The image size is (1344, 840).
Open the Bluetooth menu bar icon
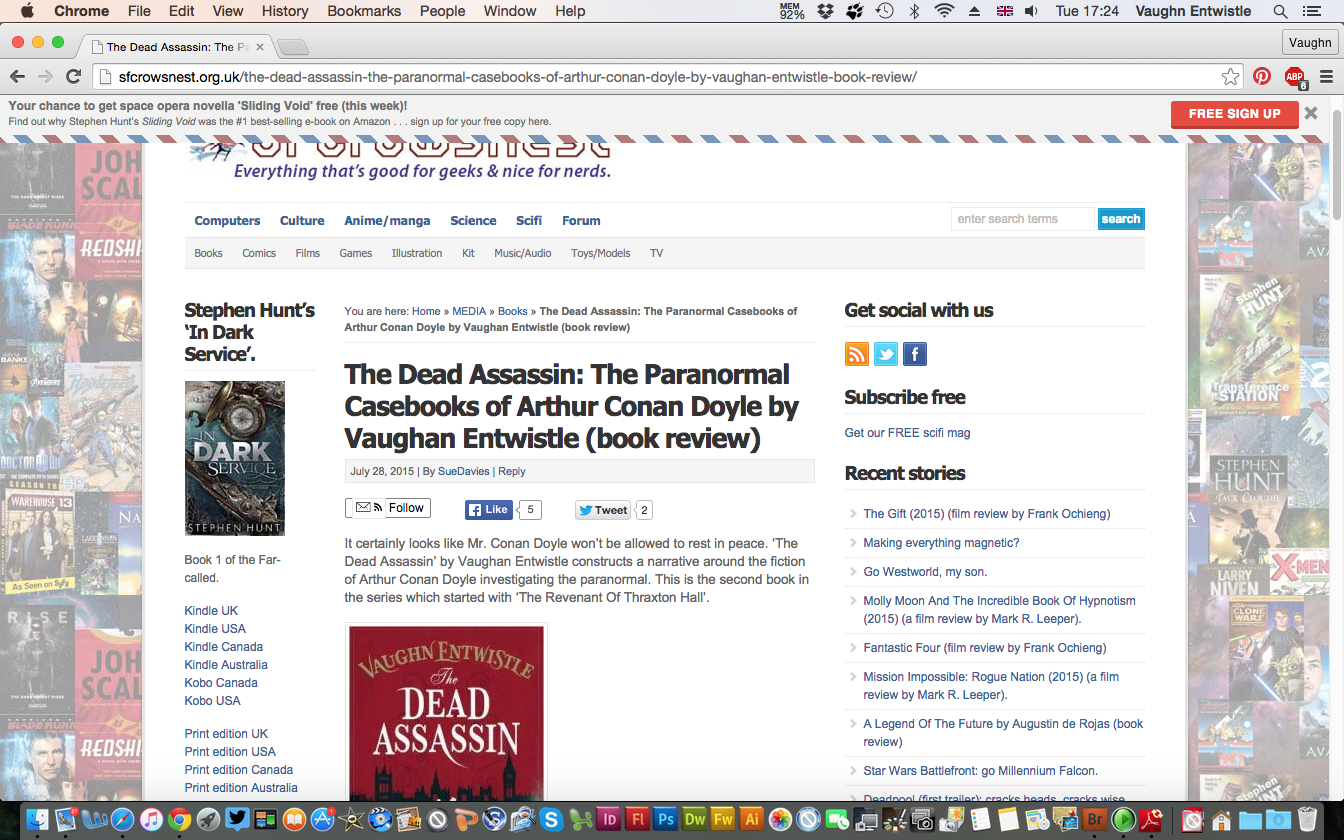[914, 11]
